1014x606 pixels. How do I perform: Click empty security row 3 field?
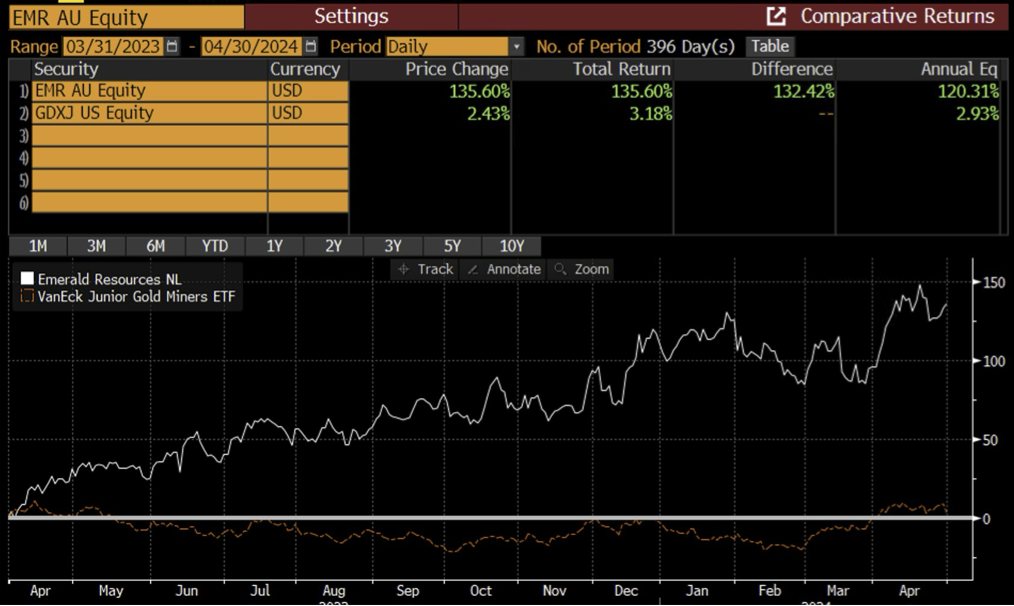point(148,135)
